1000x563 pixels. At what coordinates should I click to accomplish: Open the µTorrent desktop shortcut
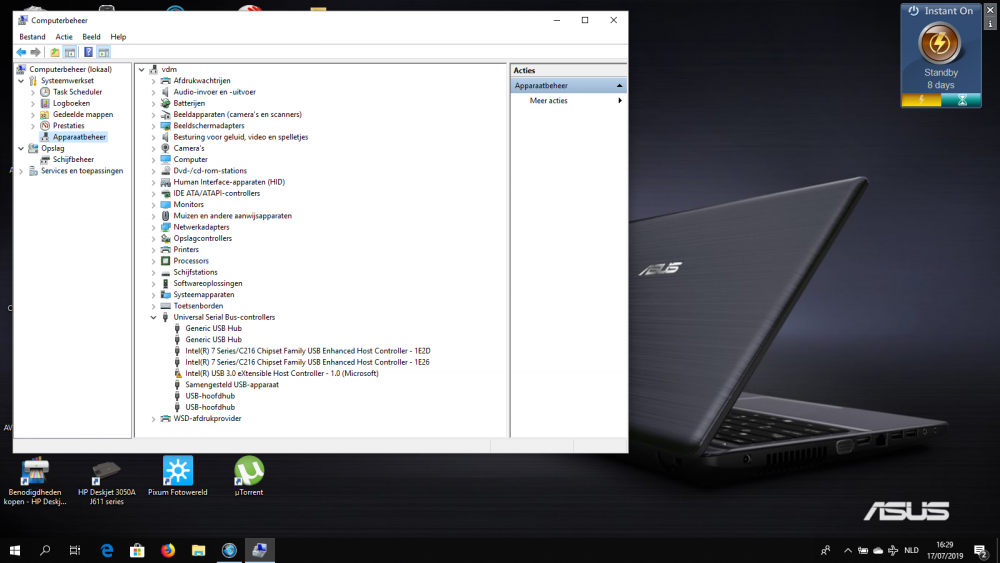click(249, 476)
